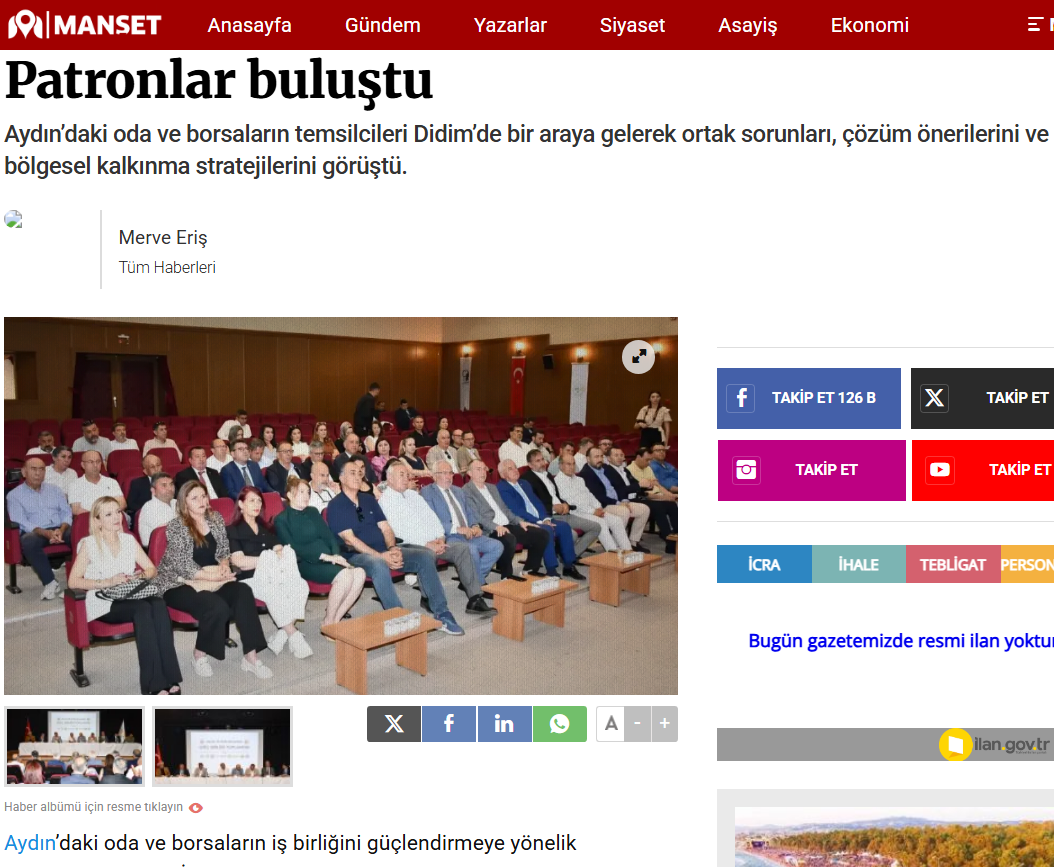Reset font size with the A icon
Screen dimensions: 1054x867
click(x=610, y=724)
